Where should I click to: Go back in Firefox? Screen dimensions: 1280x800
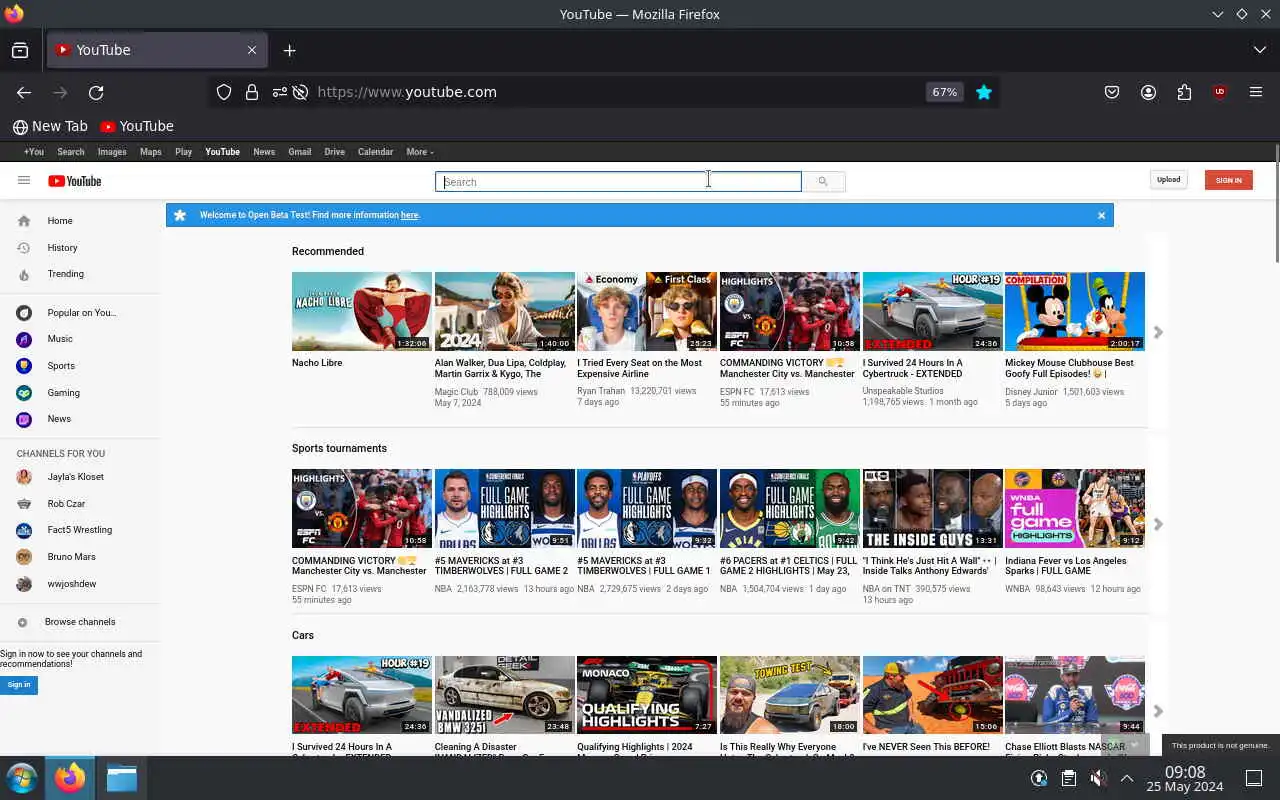pyautogui.click(x=24, y=92)
